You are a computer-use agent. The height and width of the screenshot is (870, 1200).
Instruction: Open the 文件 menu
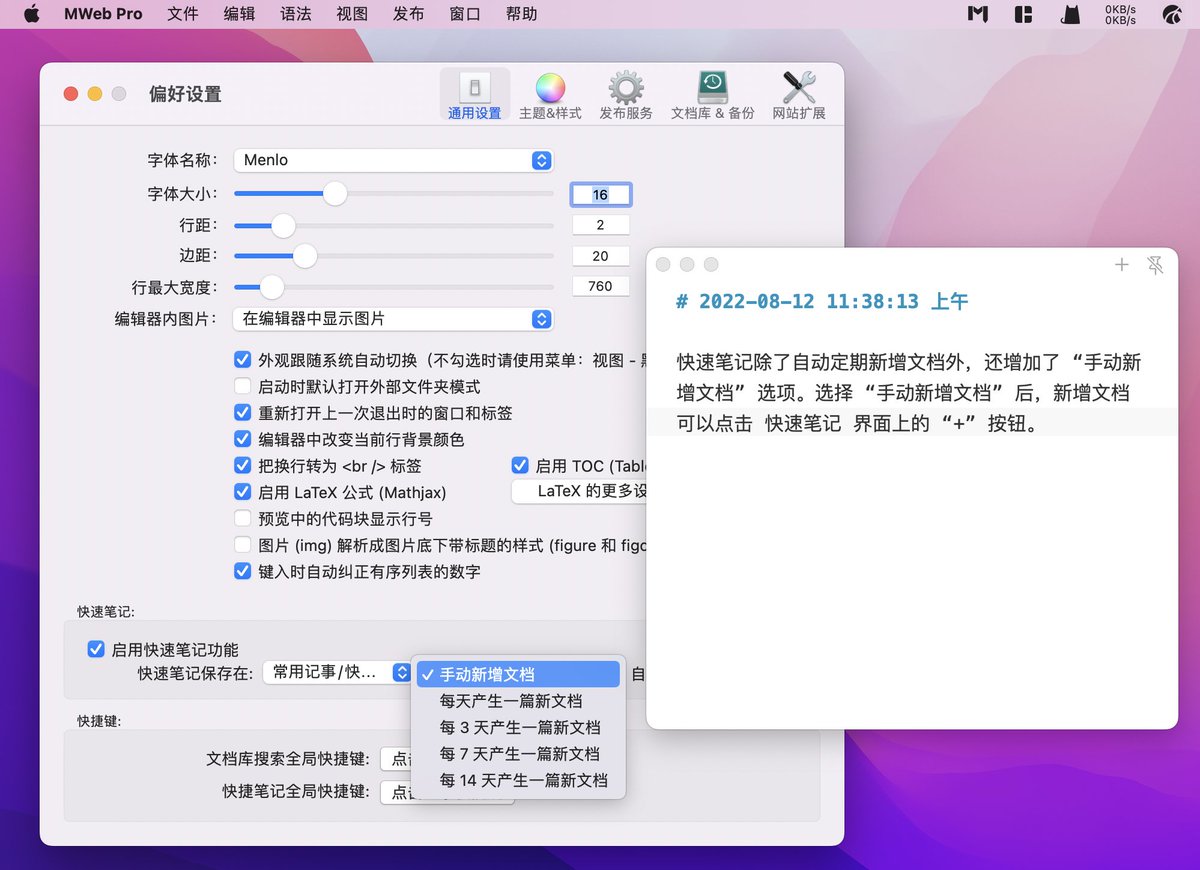(183, 14)
